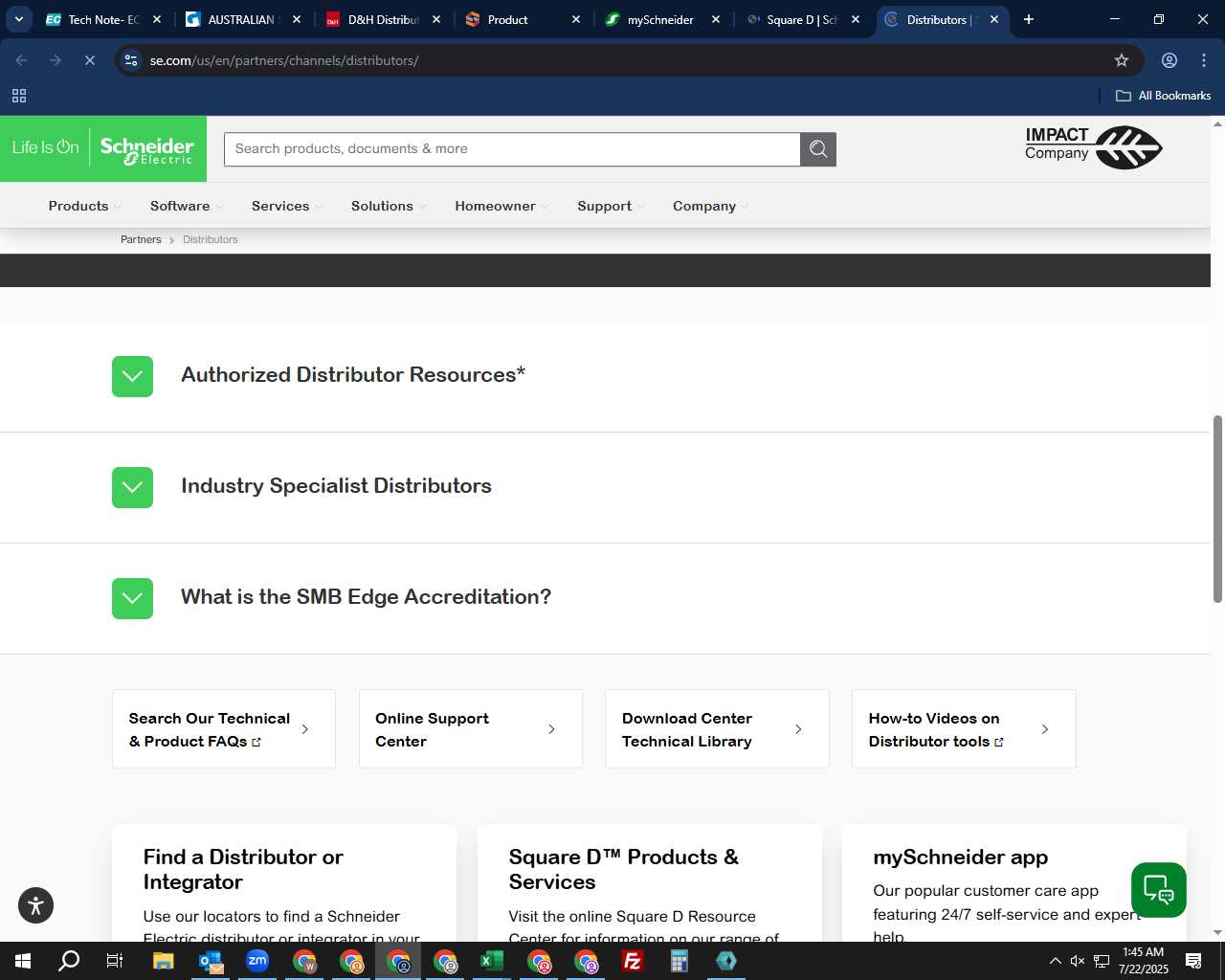Open the Services dropdown menu
This screenshot has width=1225, height=980.
[x=287, y=206]
